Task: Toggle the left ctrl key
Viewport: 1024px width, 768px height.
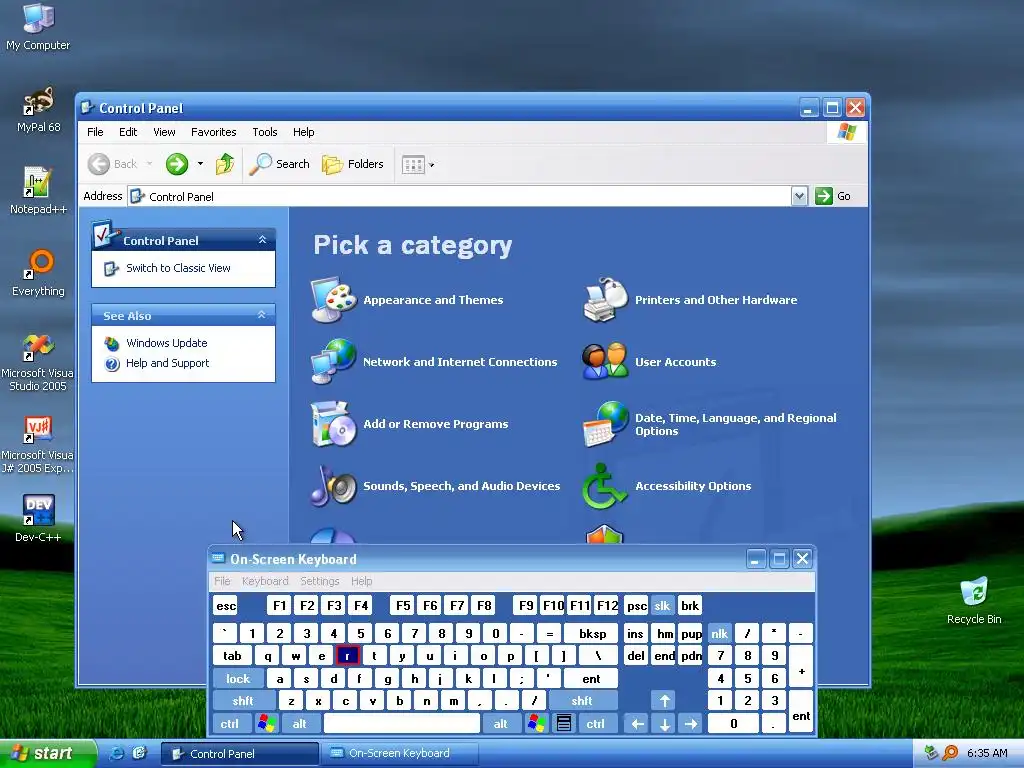Action: click(x=230, y=724)
